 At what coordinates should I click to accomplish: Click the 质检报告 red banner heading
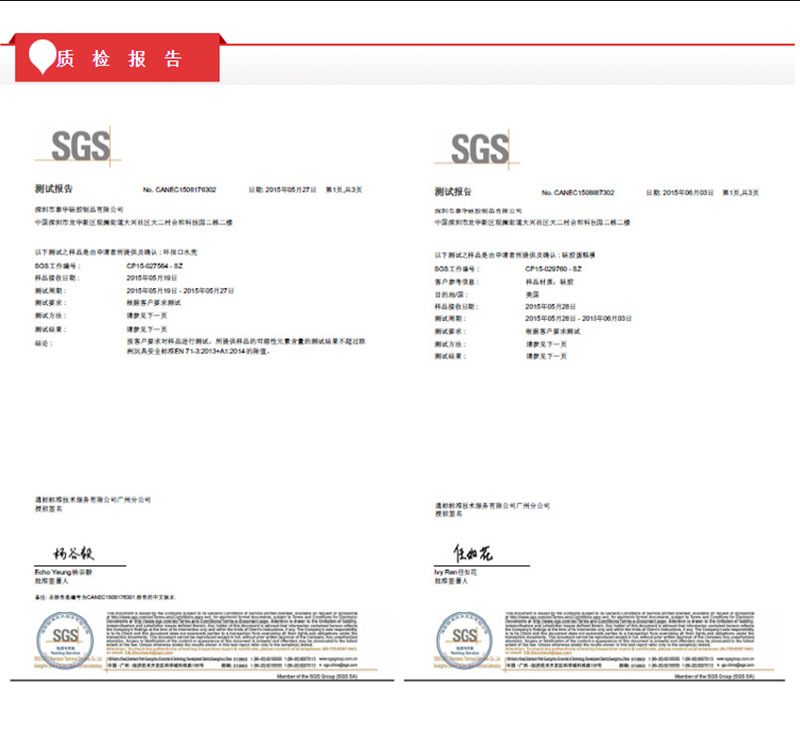(118, 59)
